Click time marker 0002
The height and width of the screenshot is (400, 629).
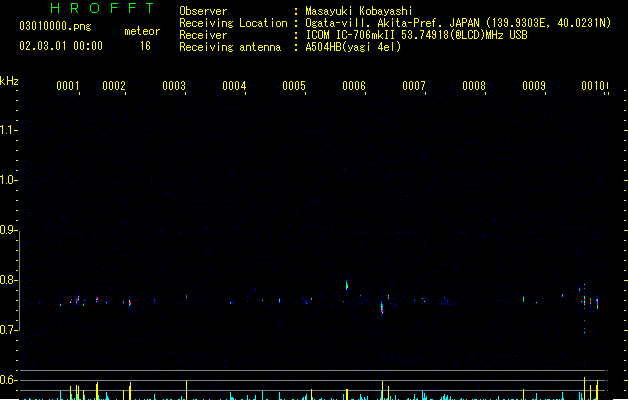(x=114, y=86)
